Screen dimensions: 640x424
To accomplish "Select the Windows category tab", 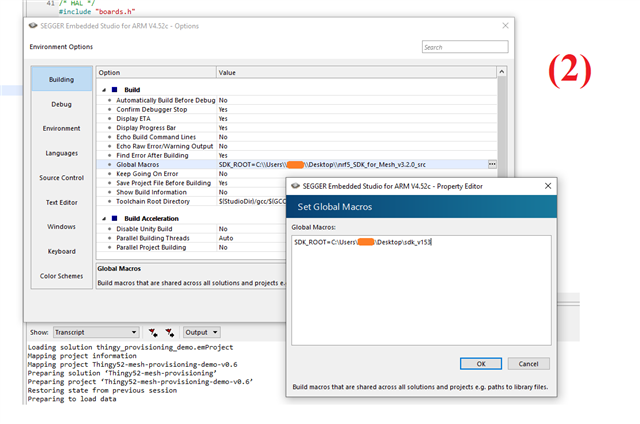I will [x=62, y=226].
